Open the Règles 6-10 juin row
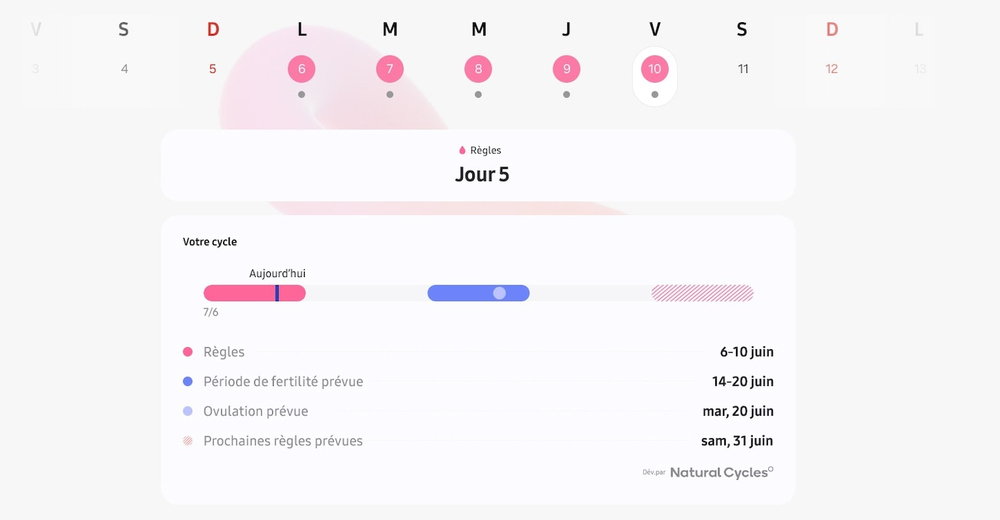 click(x=478, y=352)
